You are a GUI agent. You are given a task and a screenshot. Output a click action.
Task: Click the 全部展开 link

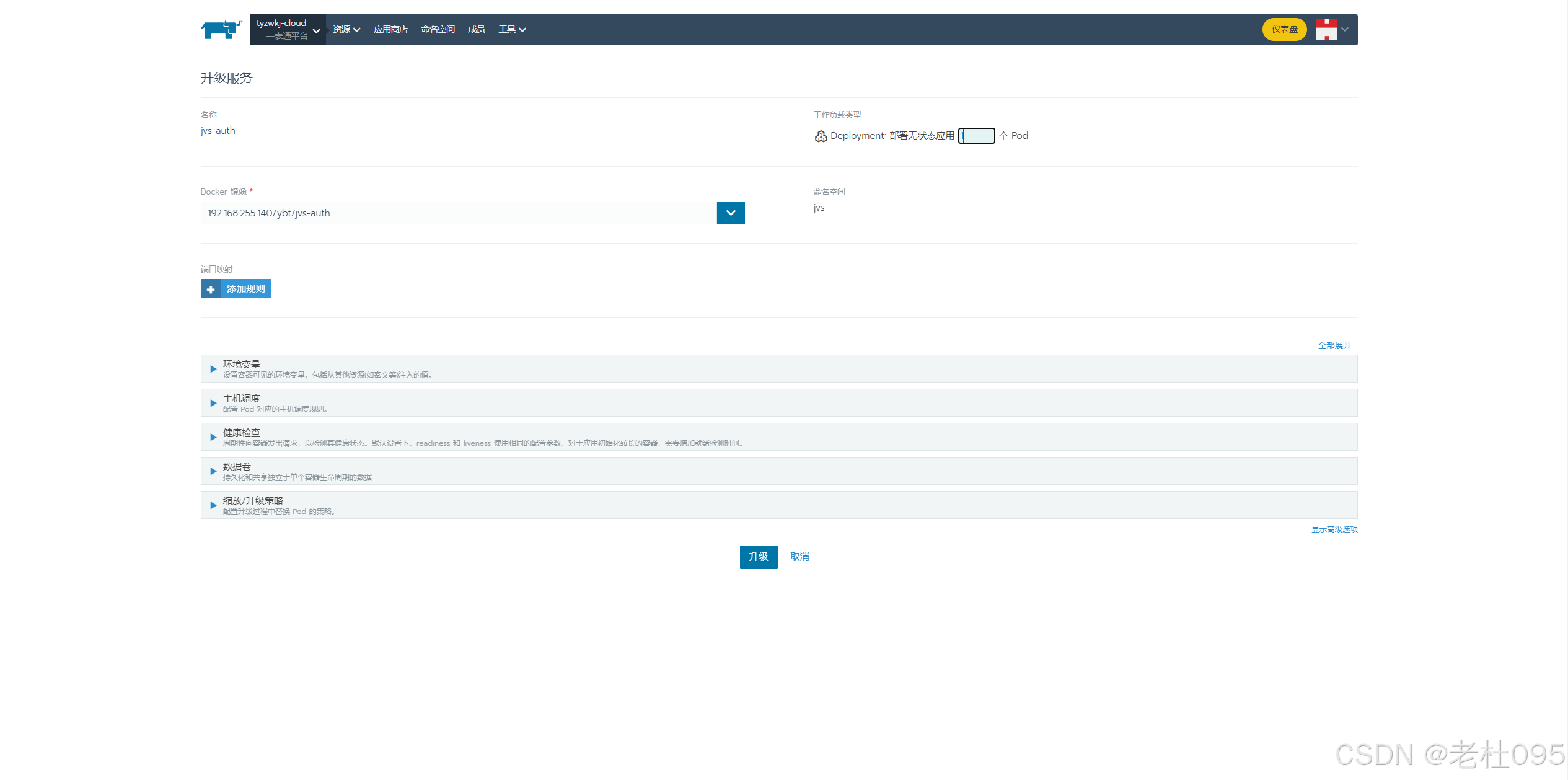[x=1334, y=345]
